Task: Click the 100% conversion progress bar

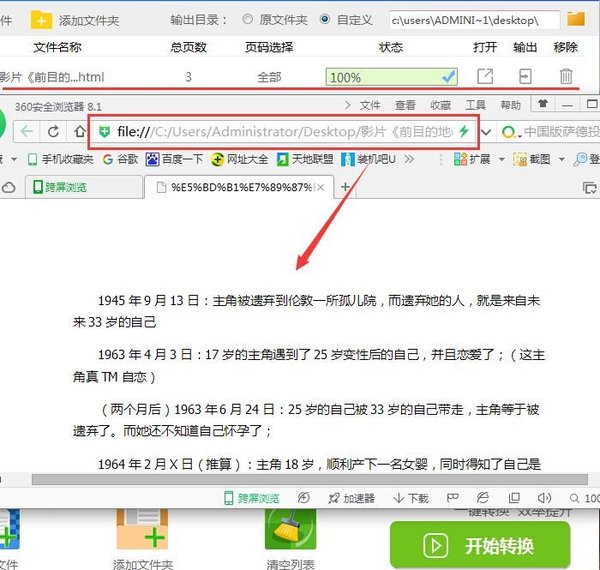Action: tap(391, 77)
